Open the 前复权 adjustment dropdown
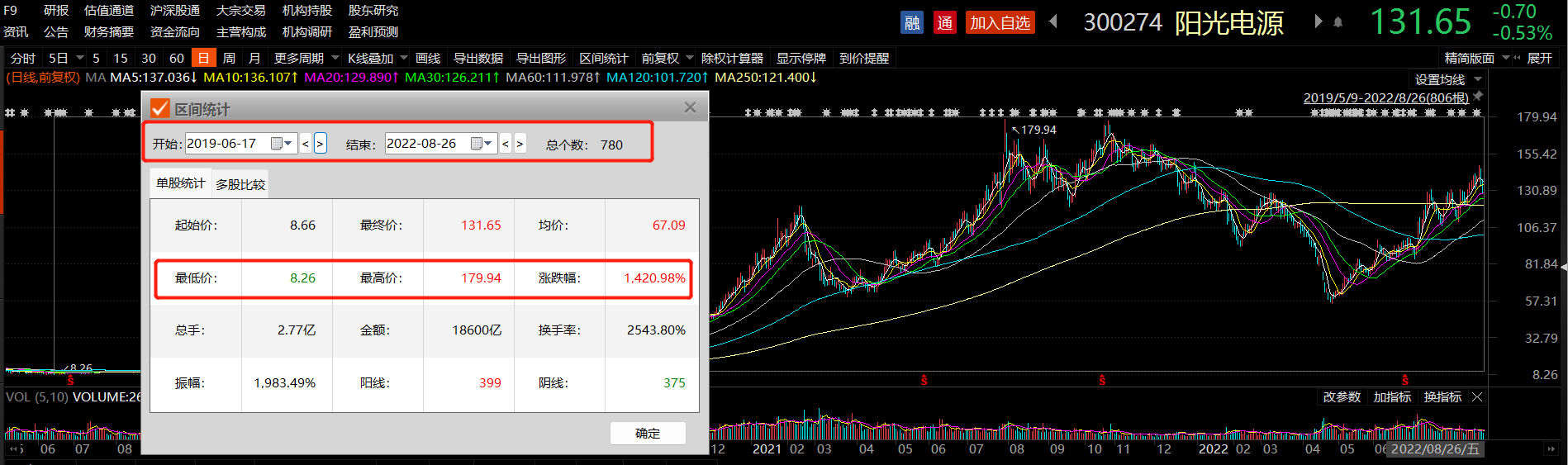The width and height of the screenshot is (1568, 465). (x=668, y=58)
